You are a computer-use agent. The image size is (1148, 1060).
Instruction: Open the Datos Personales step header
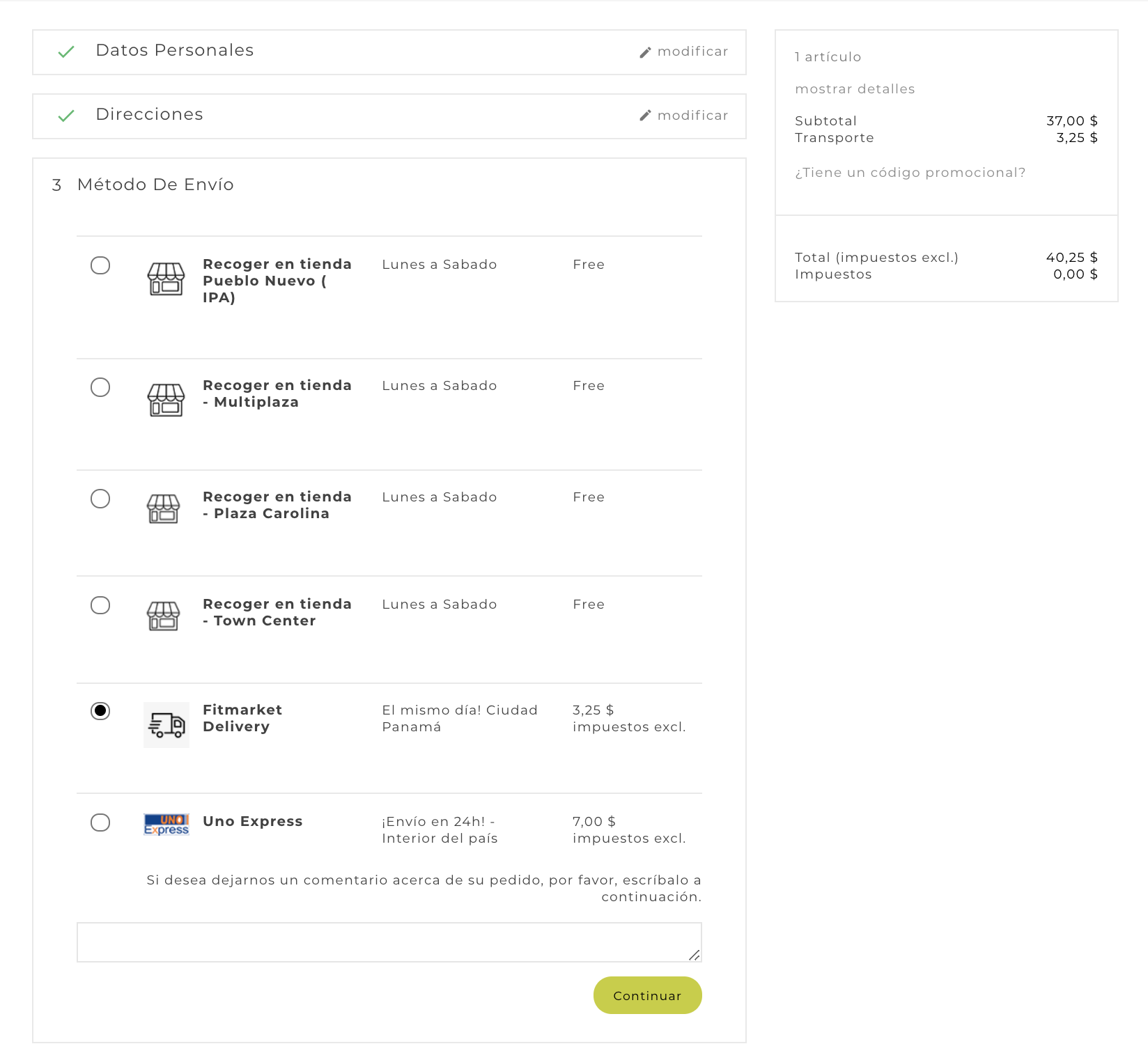click(x=175, y=51)
